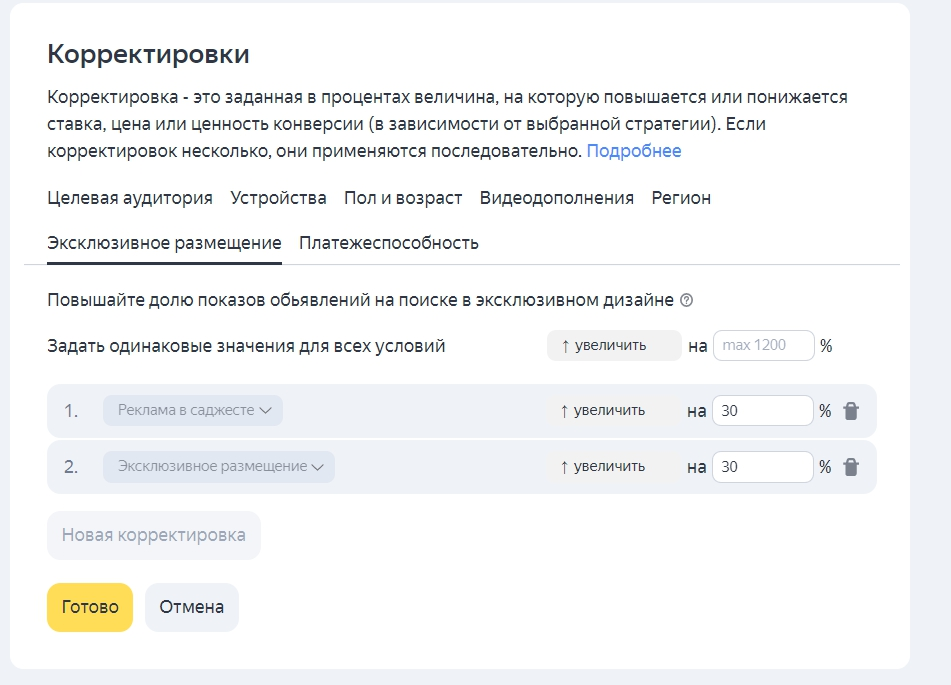Edit the percent value in row 2
Screen dimensions: 951x685
click(762, 467)
